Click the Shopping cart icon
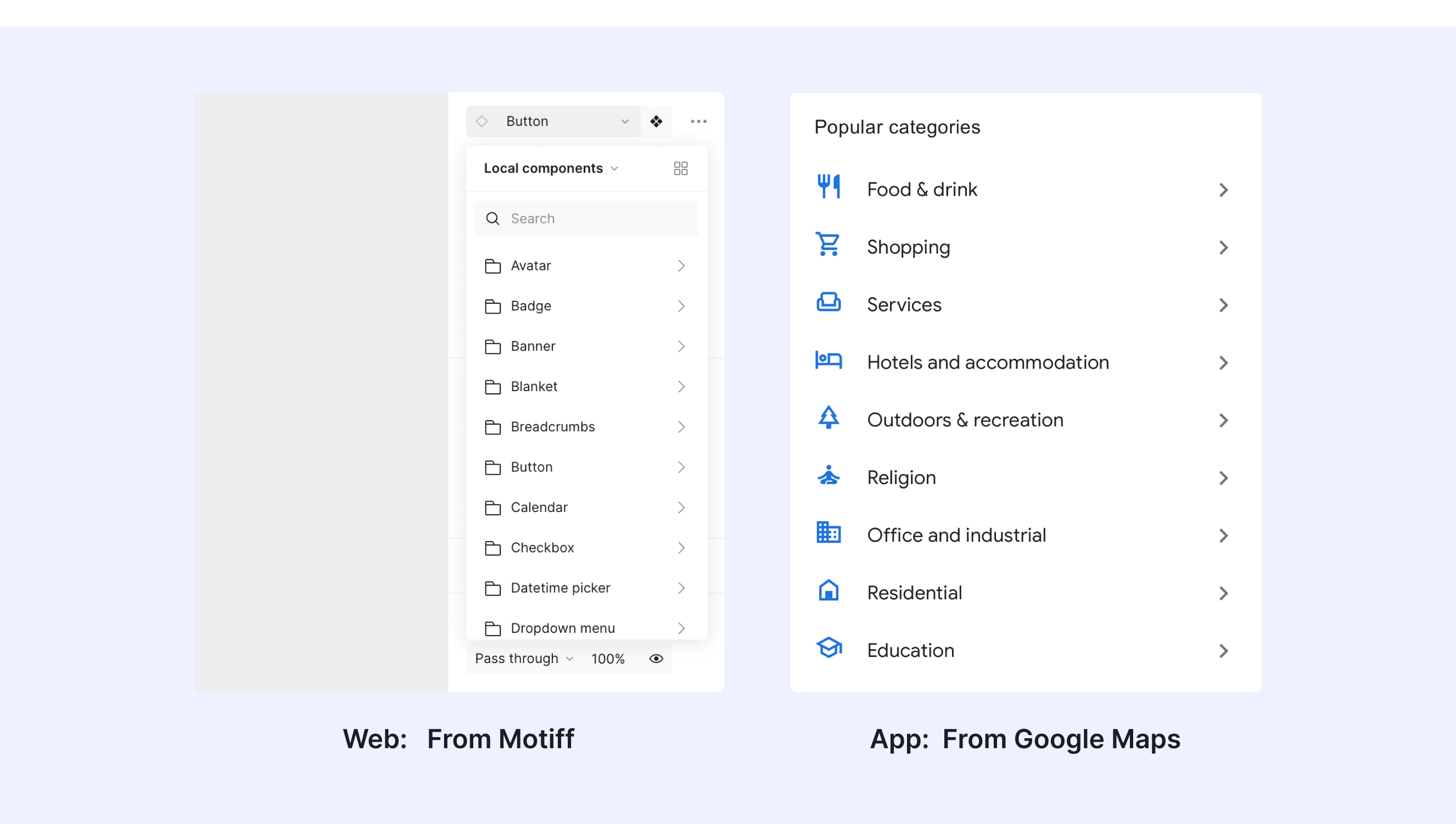Viewport: 1456px width, 824px height. pyautogui.click(x=828, y=244)
